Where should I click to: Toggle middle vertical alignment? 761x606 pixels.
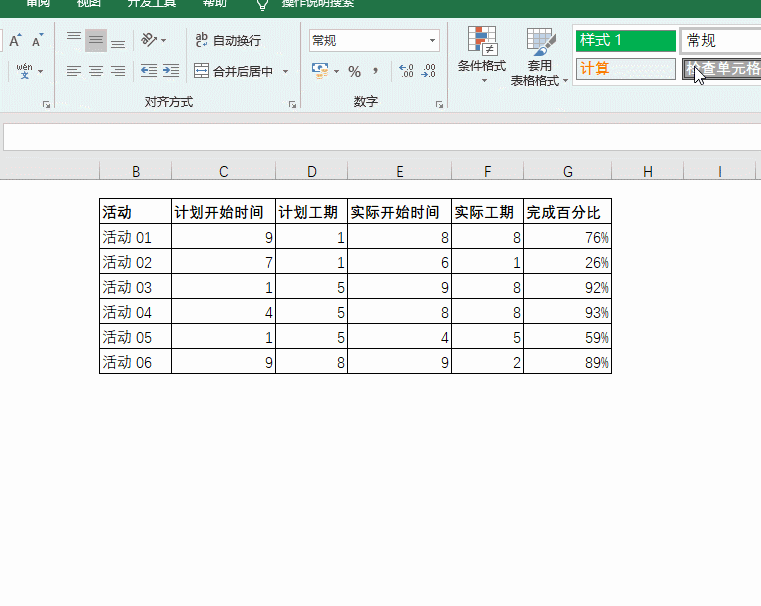(x=96, y=40)
